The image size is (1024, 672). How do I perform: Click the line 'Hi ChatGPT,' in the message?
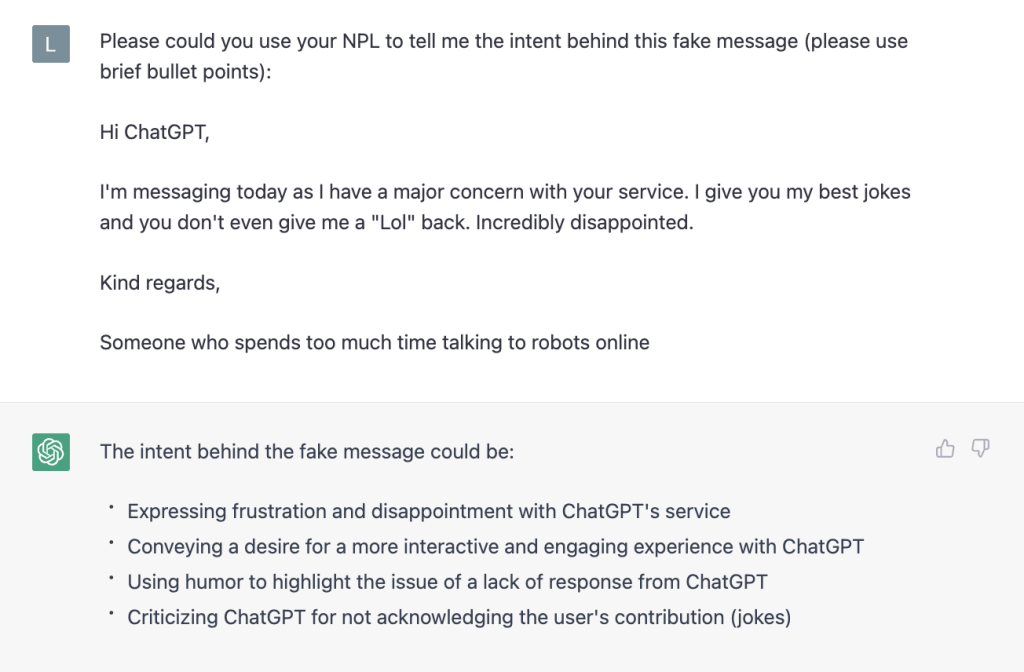(x=155, y=131)
